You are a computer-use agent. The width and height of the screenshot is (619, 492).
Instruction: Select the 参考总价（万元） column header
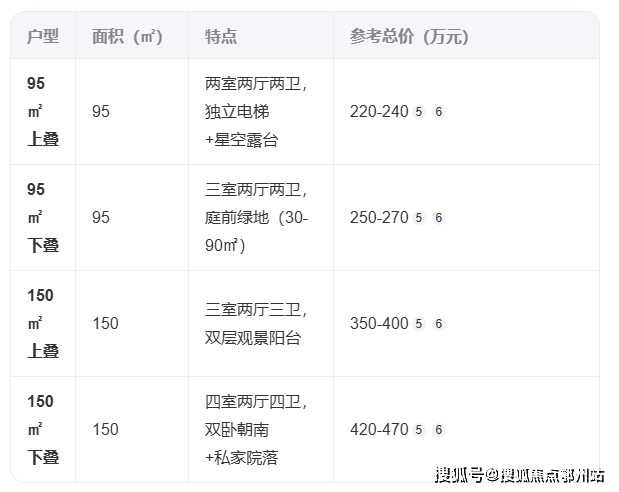coord(409,37)
